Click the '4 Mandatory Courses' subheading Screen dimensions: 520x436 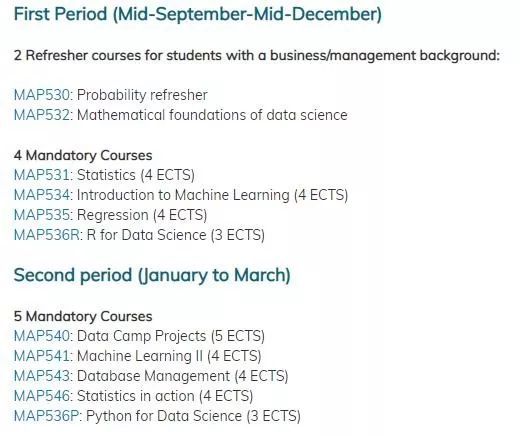[x=83, y=155]
